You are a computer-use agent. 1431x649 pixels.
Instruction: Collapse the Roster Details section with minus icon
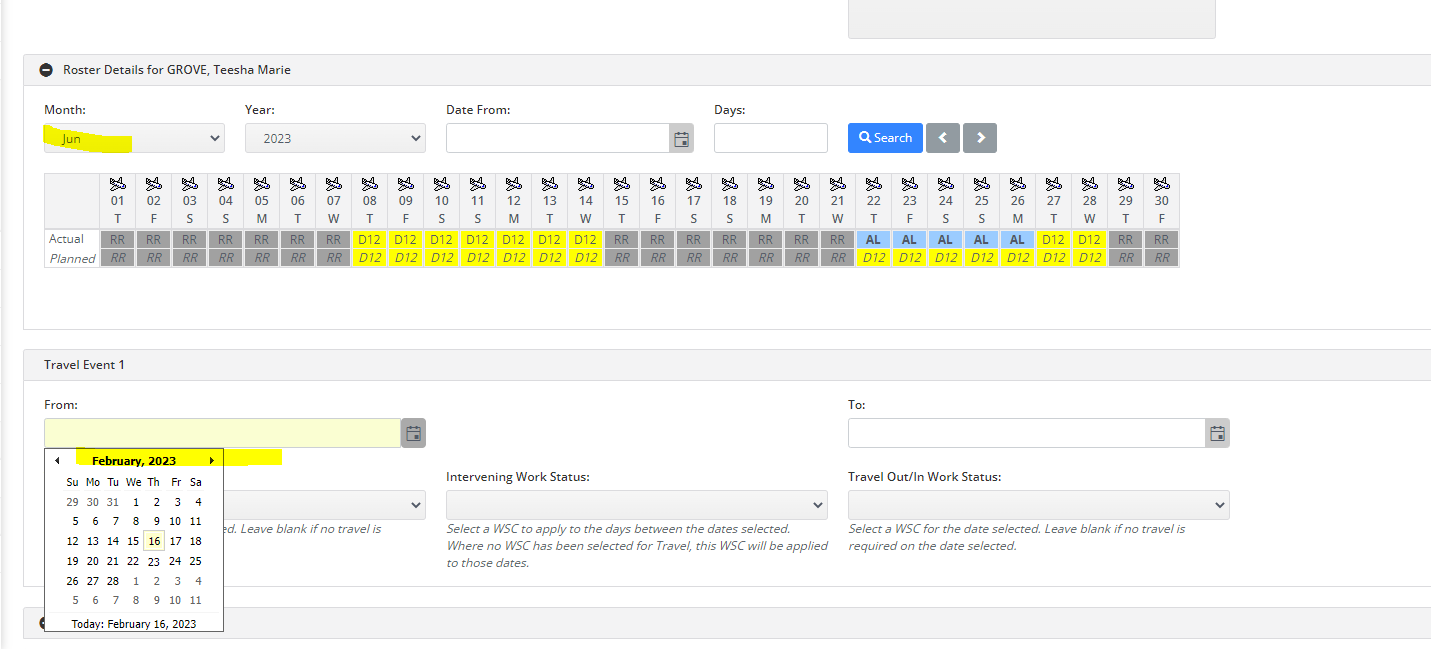pos(46,70)
